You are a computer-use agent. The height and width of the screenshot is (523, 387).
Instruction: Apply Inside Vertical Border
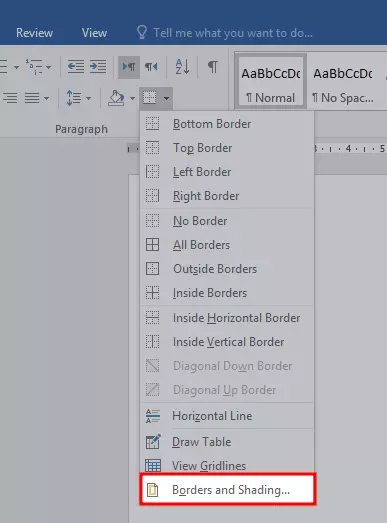[x=227, y=342]
